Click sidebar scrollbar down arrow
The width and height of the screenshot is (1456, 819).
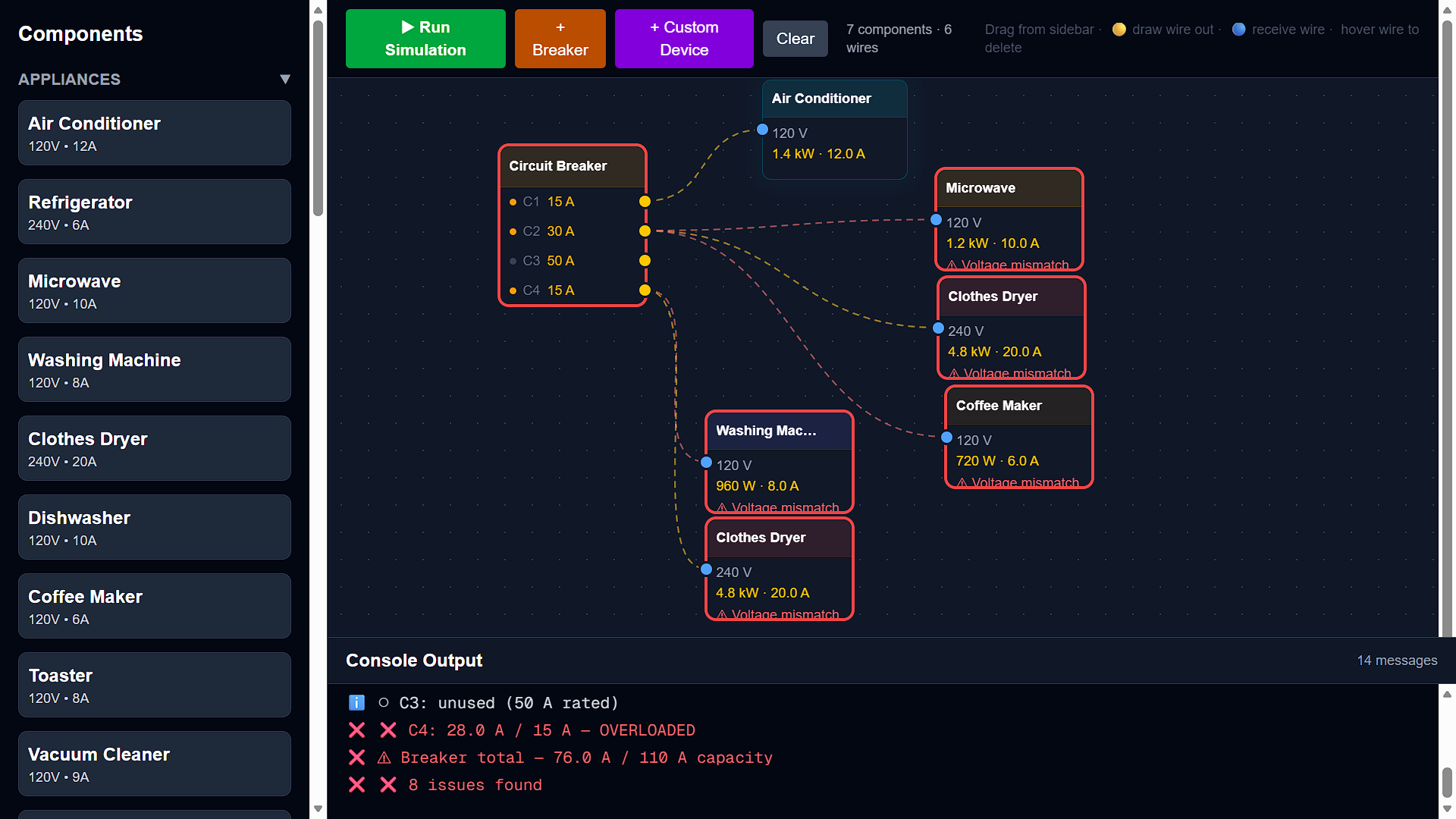318,809
